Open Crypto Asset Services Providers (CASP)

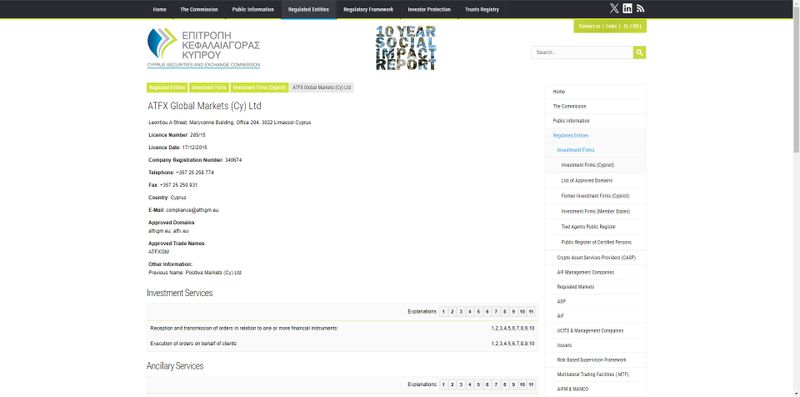click(x=595, y=258)
